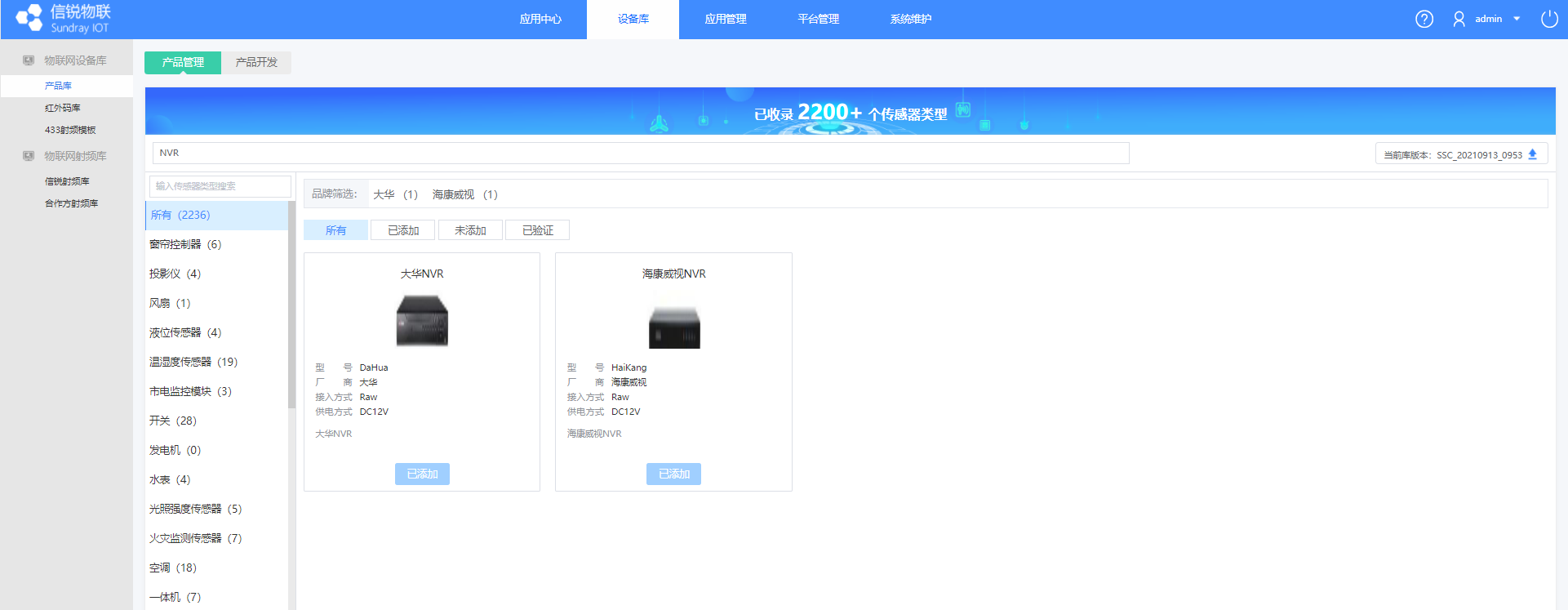
Task: Select category 光照强度传感器 (5)
Action: click(x=216, y=509)
